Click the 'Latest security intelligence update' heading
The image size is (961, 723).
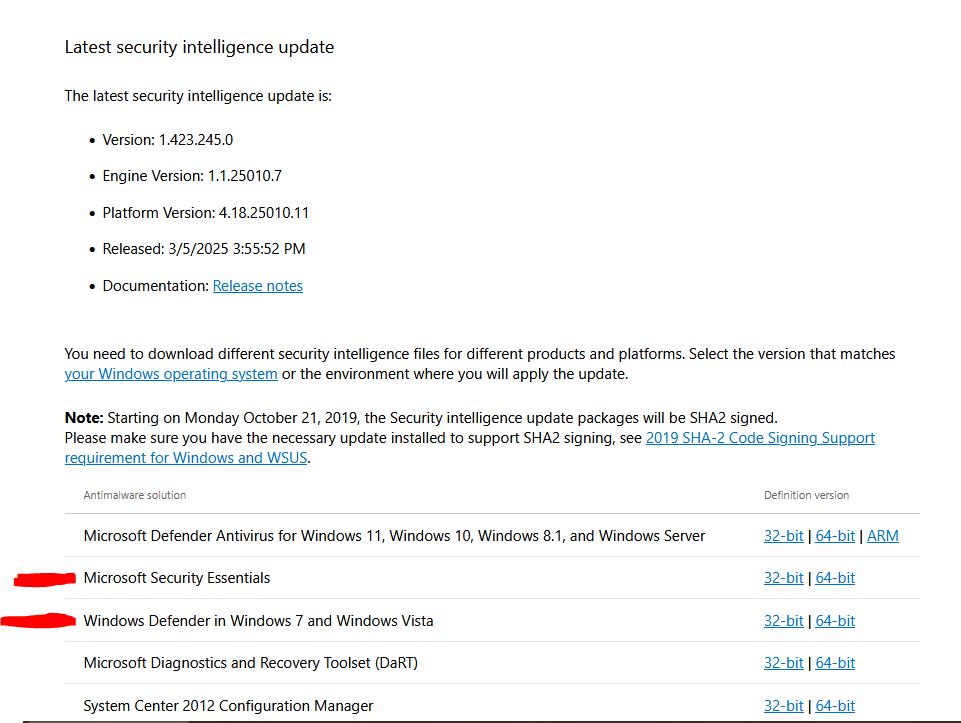199,47
